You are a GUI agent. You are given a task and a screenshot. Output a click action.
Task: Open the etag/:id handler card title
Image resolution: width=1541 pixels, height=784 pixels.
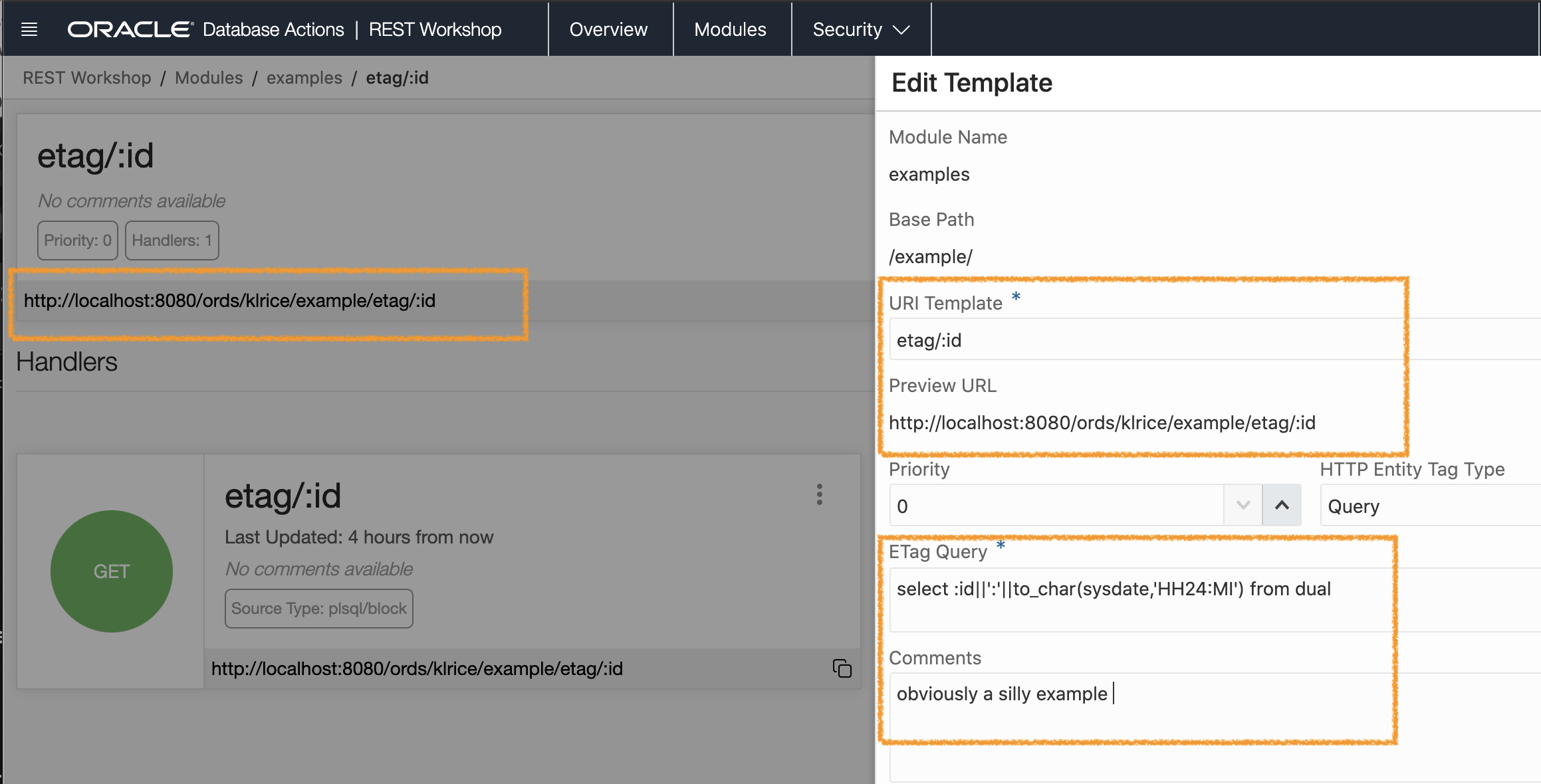point(283,496)
